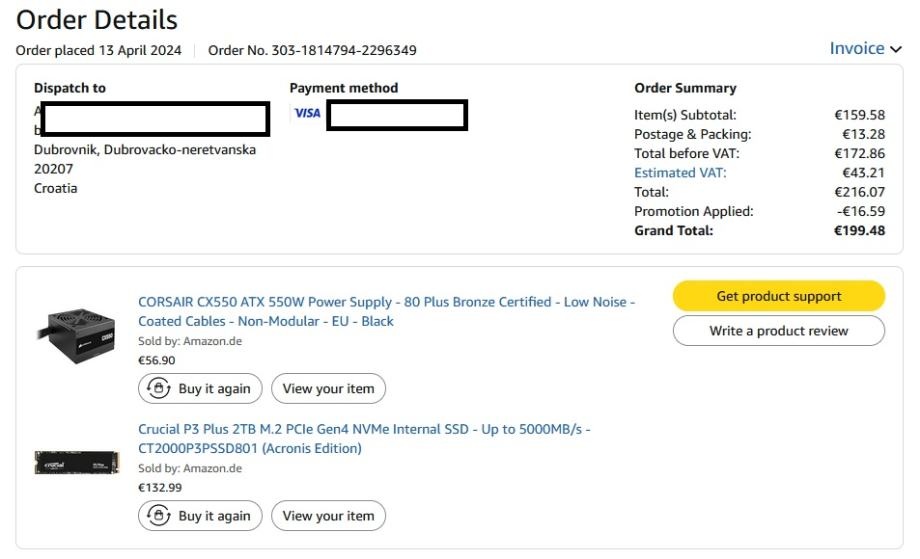The width and height of the screenshot is (920, 559).
Task: Click the Promotion Applied amount
Action: [861, 212]
